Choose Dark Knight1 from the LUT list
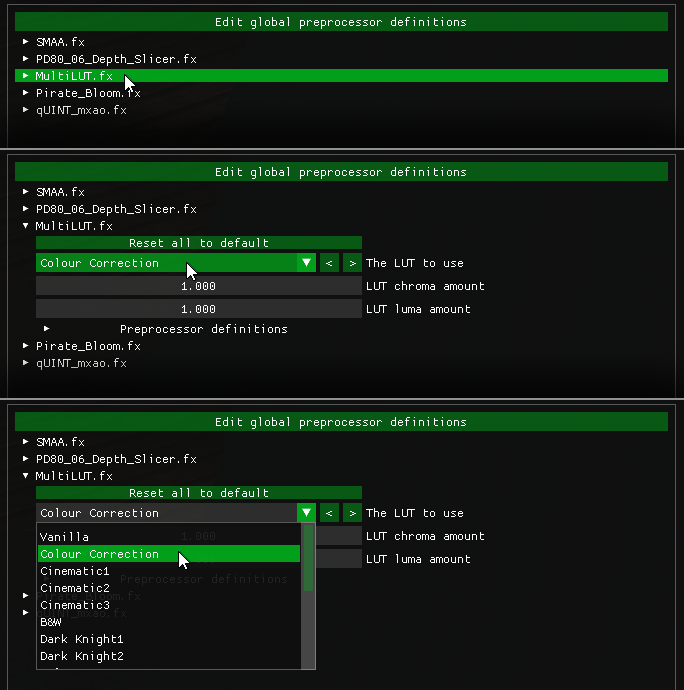Screen dimensions: 684x690 pyautogui.click(x=82, y=639)
